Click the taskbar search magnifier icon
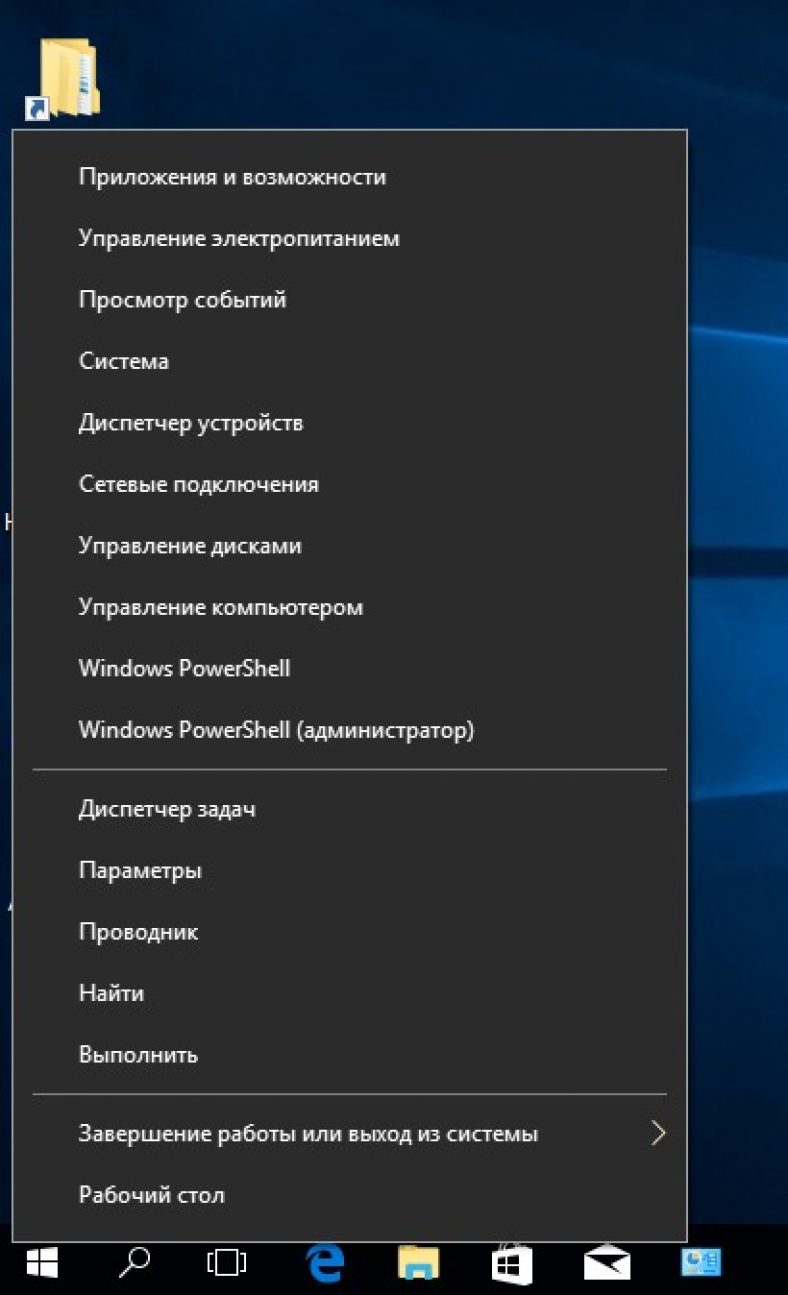The image size is (788, 1295). [x=133, y=1263]
